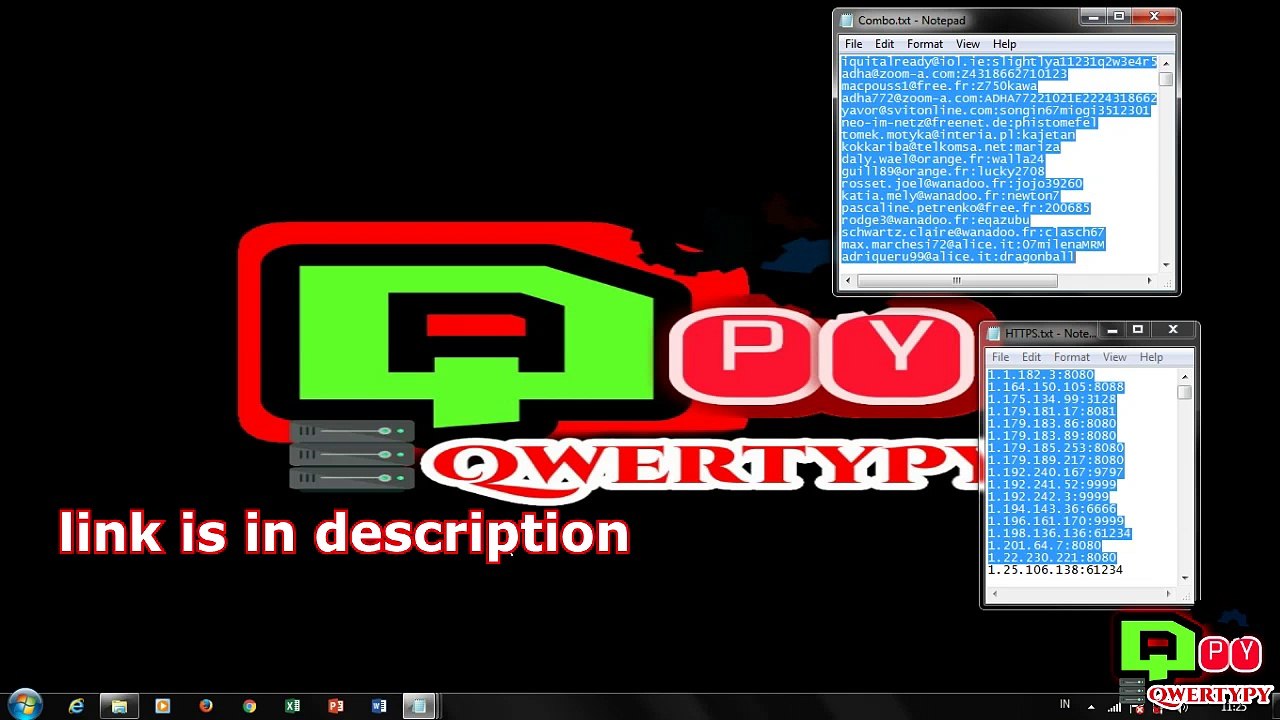Click the left scroll arrow in Combo.txt
This screenshot has height=720, width=1280.
click(848, 281)
